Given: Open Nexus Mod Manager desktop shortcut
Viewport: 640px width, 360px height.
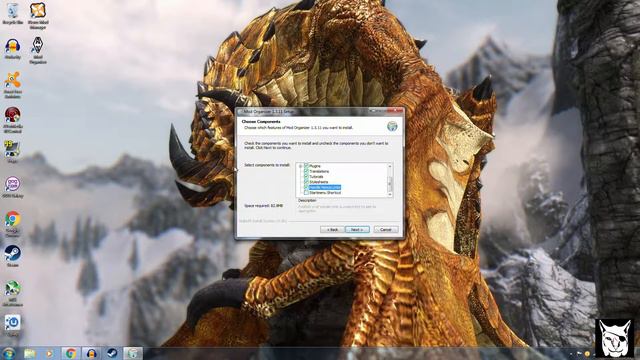Looking at the screenshot, I should pos(38,16).
